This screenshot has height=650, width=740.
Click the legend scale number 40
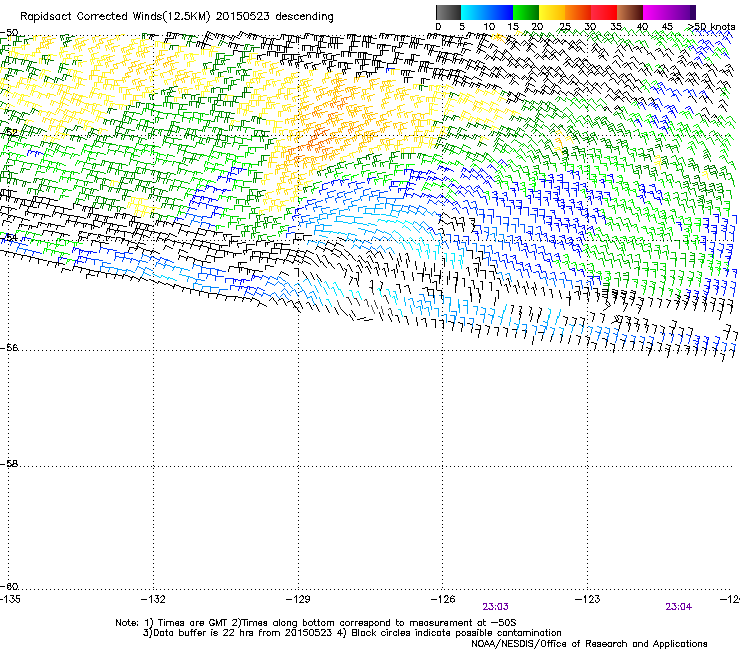tap(642, 27)
